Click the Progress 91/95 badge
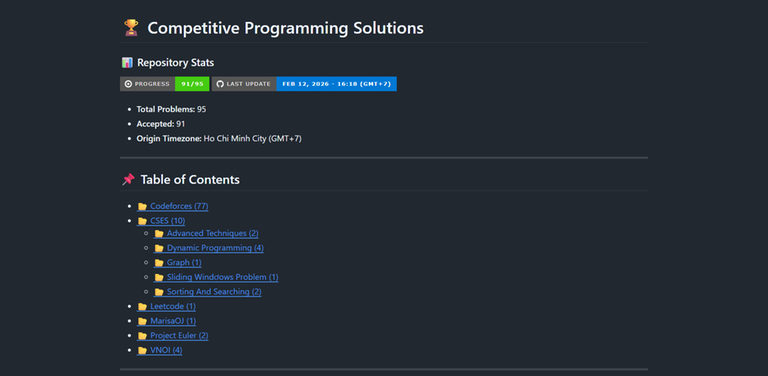This screenshot has height=376, width=768. click(165, 84)
